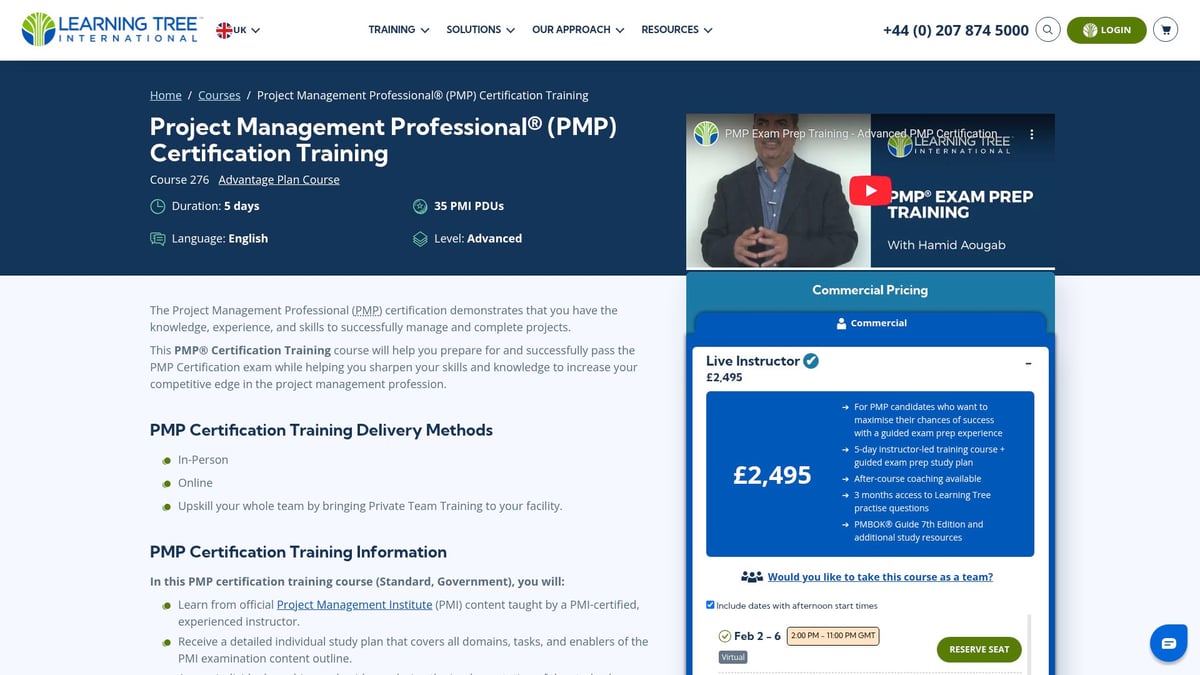Open the shopping cart icon
This screenshot has width=1200, height=675.
pyautogui.click(x=1165, y=30)
